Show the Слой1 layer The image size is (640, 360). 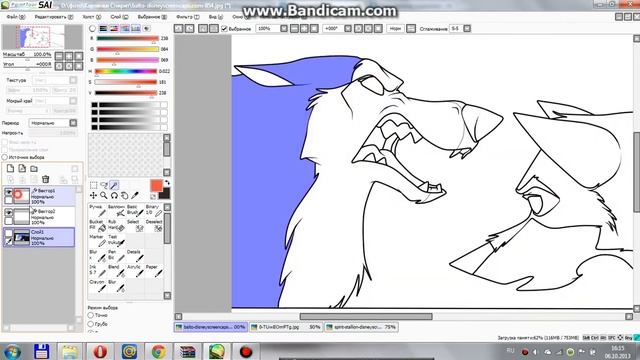(8, 233)
